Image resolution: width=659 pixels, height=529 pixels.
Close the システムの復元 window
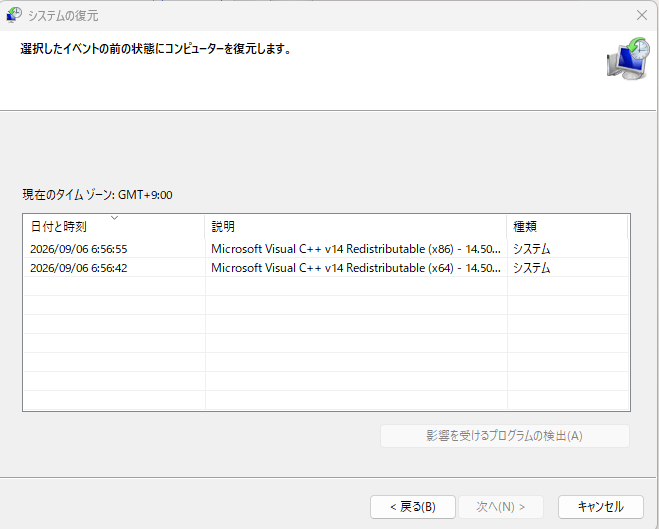641,16
